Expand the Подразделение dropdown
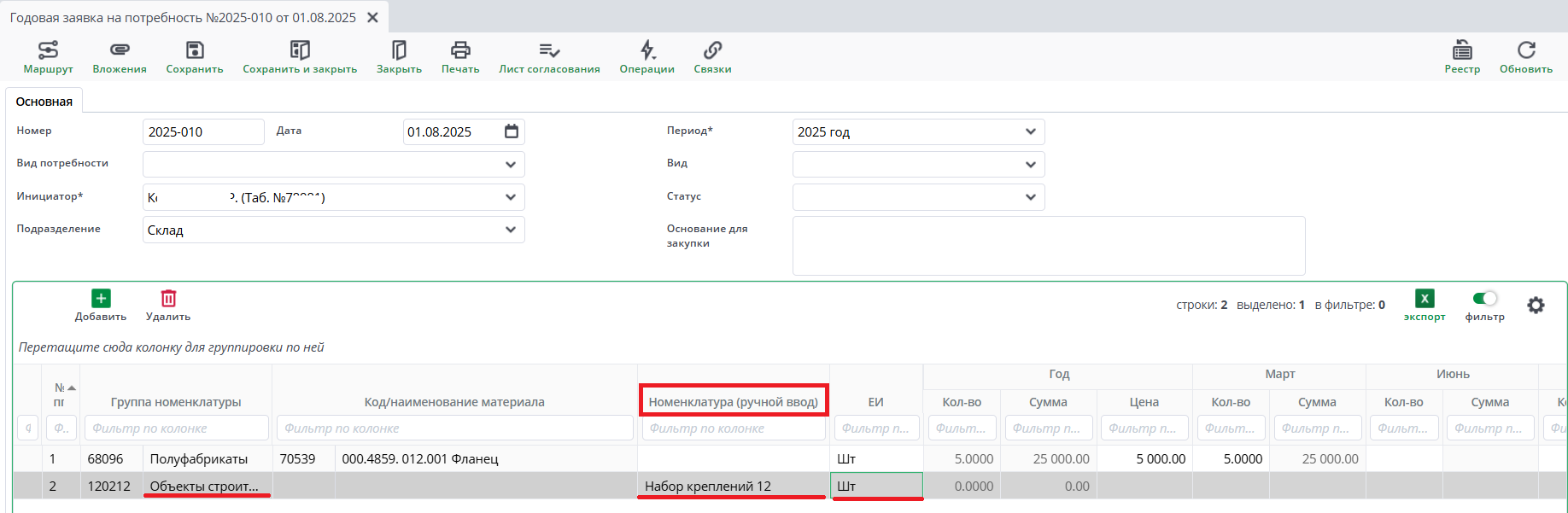 pyautogui.click(x=510, y=230)
